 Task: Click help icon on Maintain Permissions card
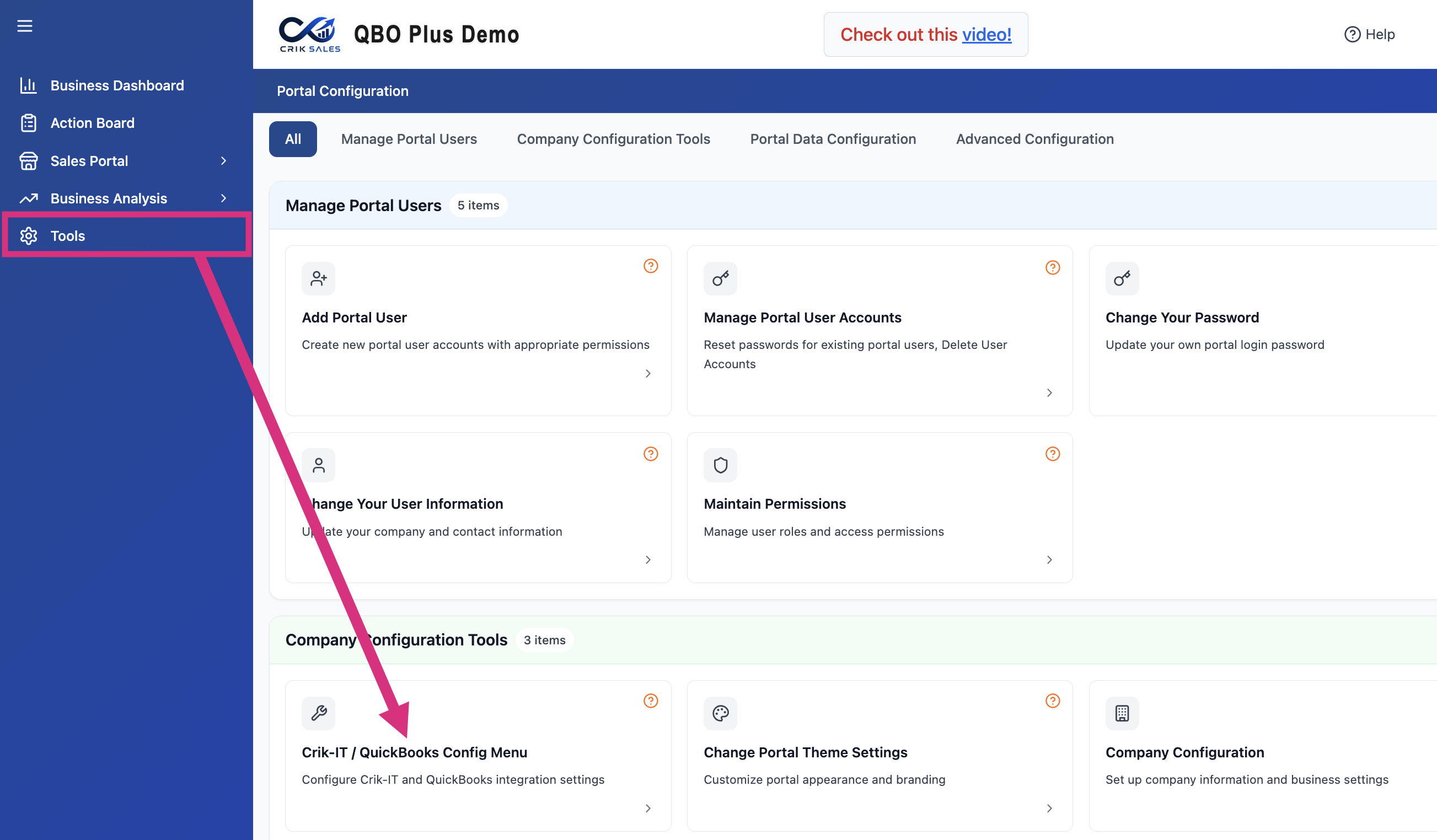coord(1053,454)
